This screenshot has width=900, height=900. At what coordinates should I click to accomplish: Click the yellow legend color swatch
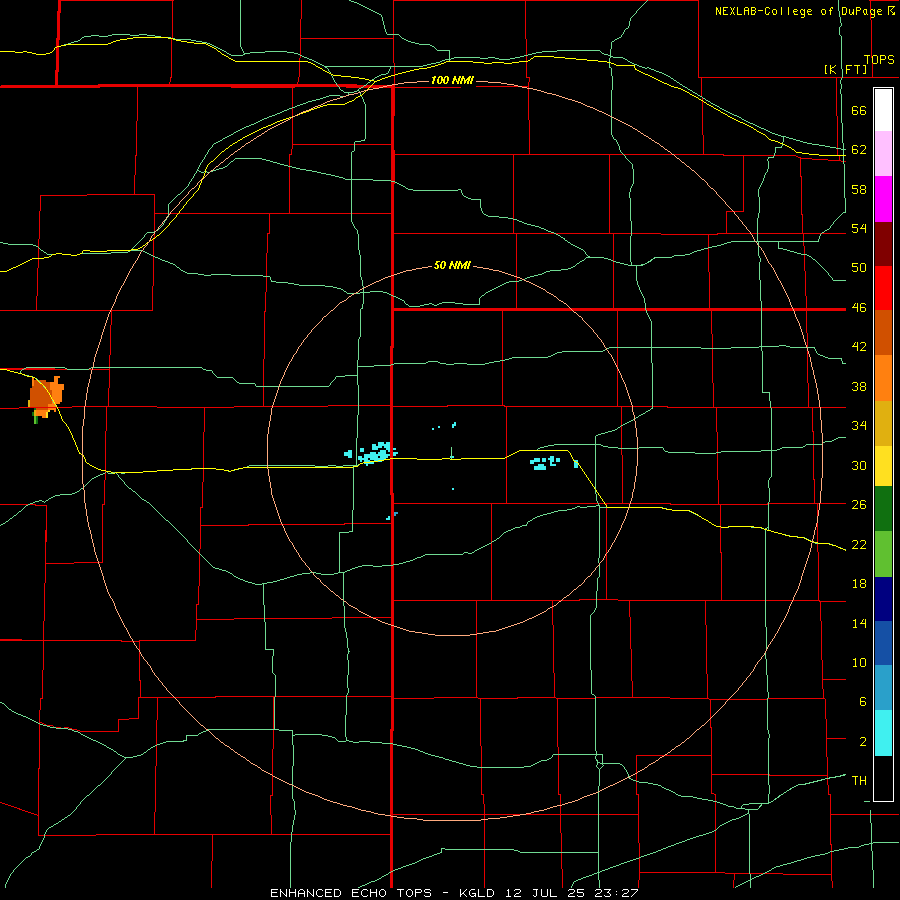883,466
